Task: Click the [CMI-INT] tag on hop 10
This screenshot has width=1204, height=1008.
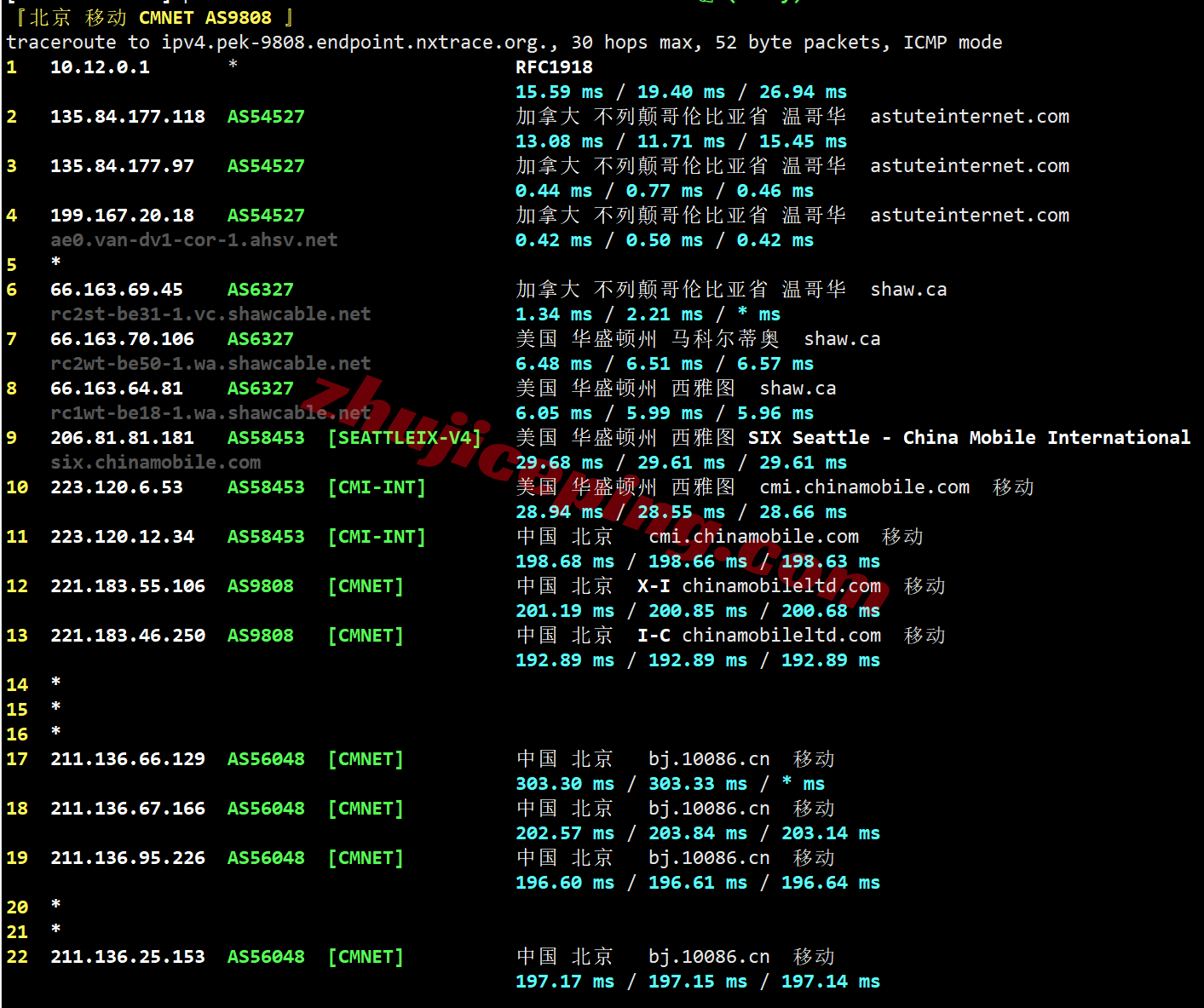Action: pos(377,487)
